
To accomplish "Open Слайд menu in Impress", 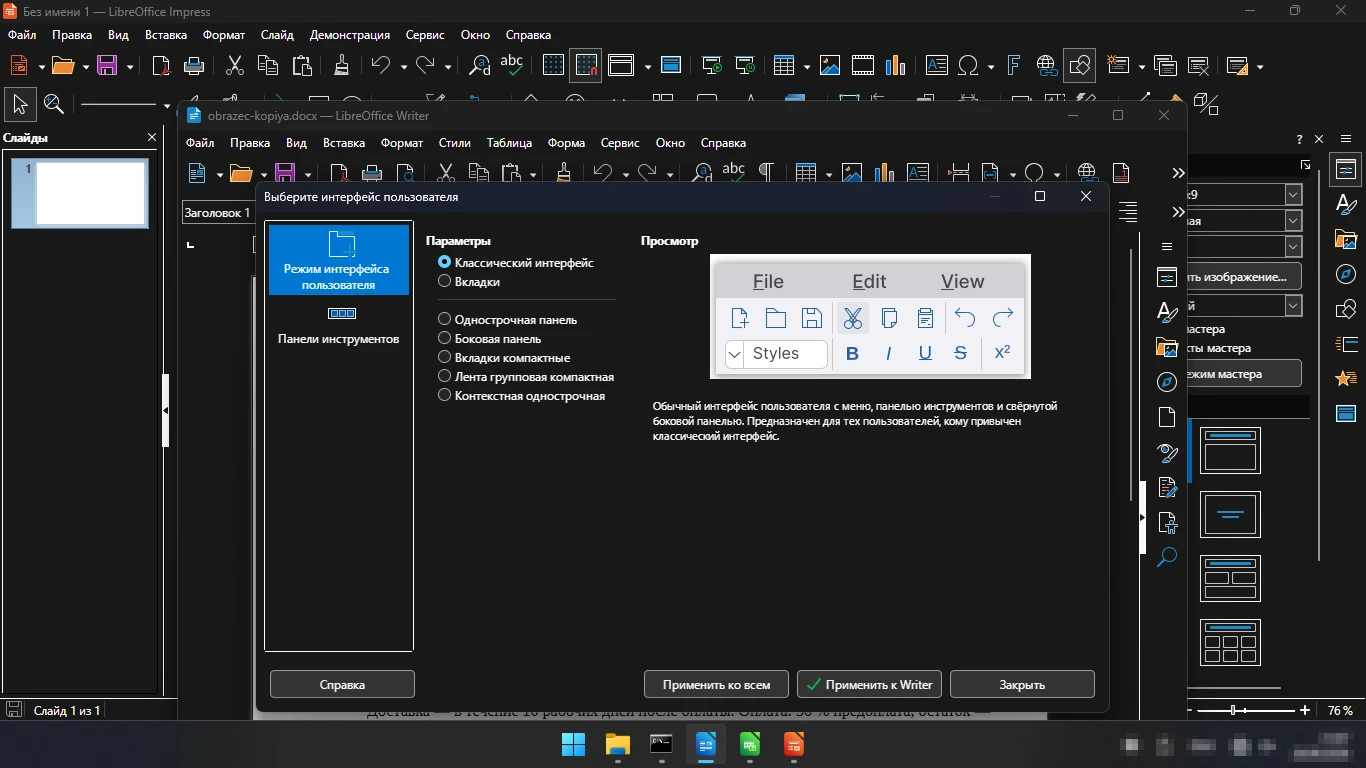I will [x=277, y=35].
